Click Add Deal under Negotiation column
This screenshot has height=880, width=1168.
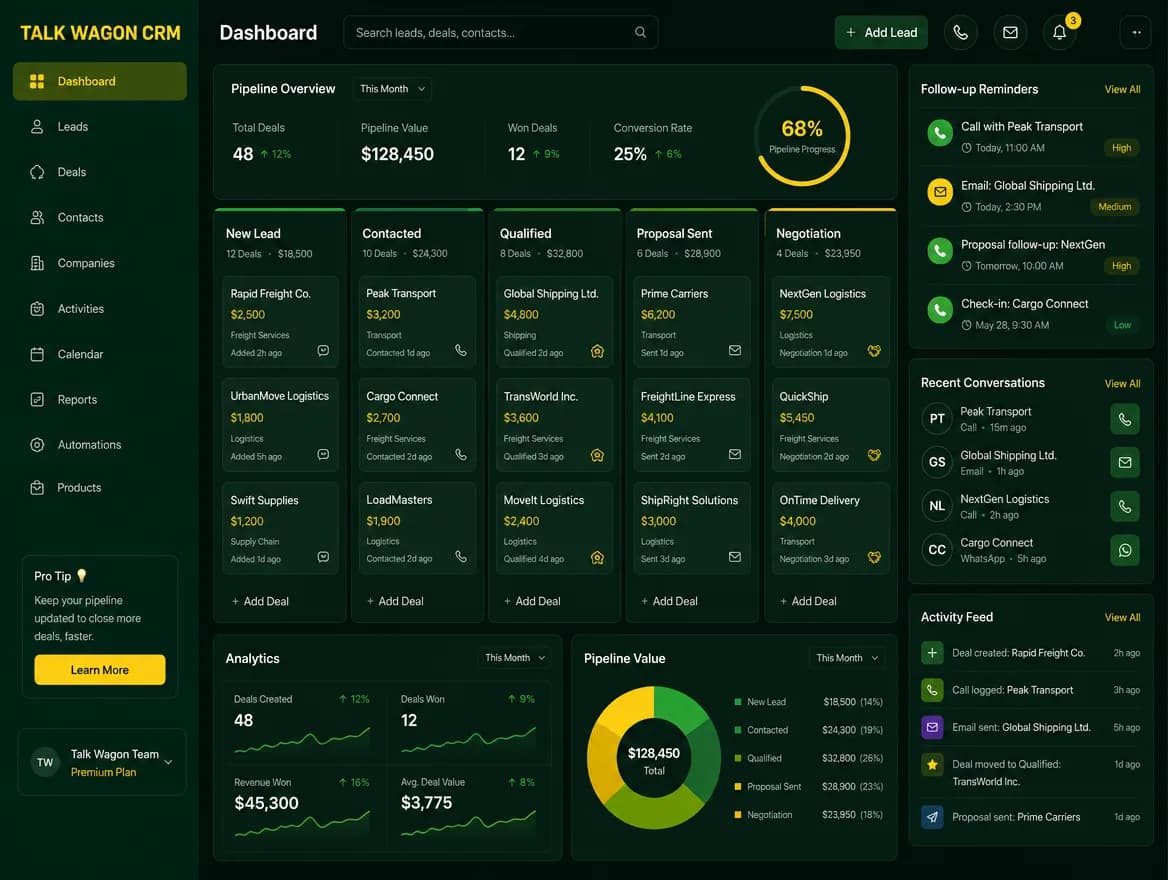(808, 601)
